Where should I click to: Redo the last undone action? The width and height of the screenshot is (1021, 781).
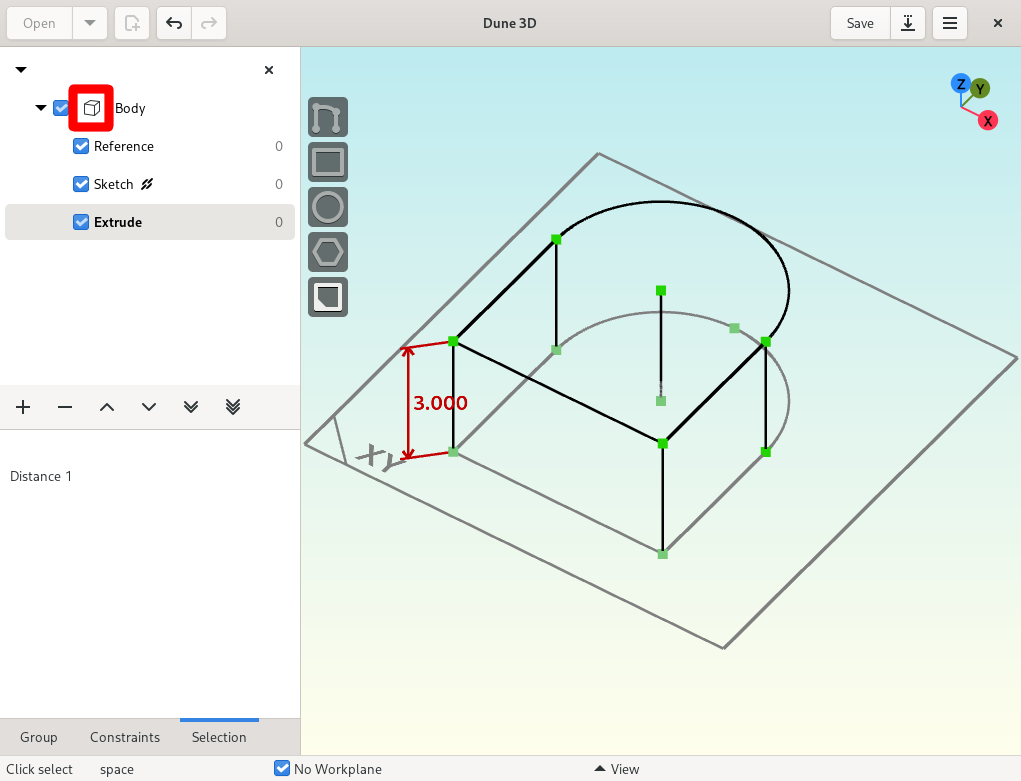click(x=208, y=23)
